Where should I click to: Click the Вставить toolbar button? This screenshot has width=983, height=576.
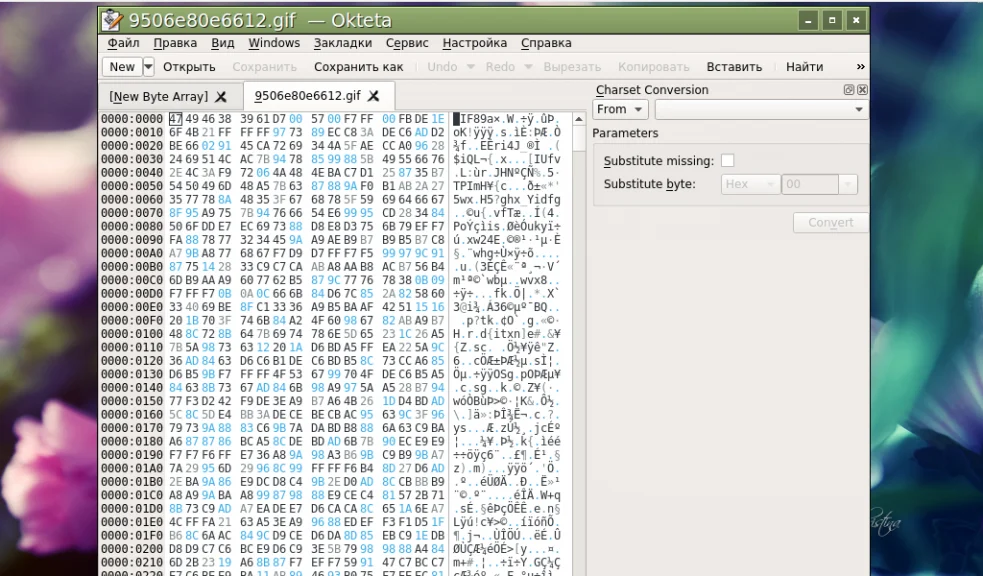[734, 67]
